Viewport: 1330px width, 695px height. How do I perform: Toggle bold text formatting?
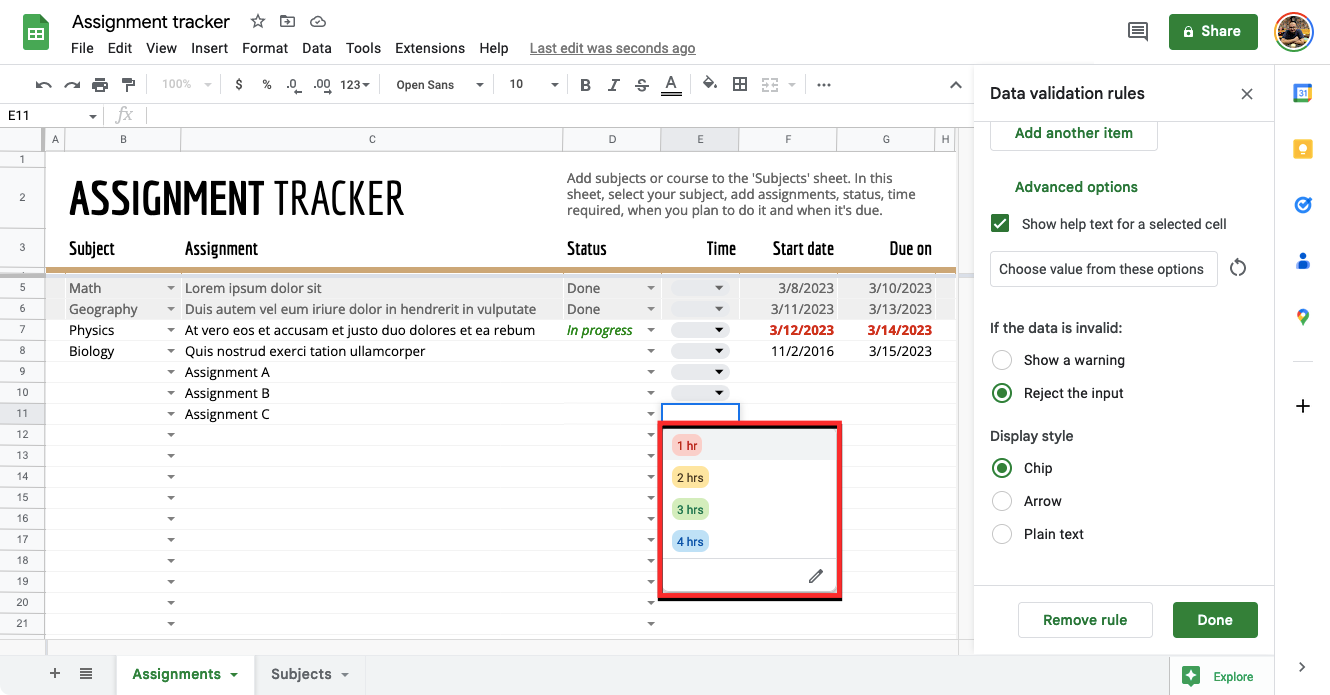point(586,85)
